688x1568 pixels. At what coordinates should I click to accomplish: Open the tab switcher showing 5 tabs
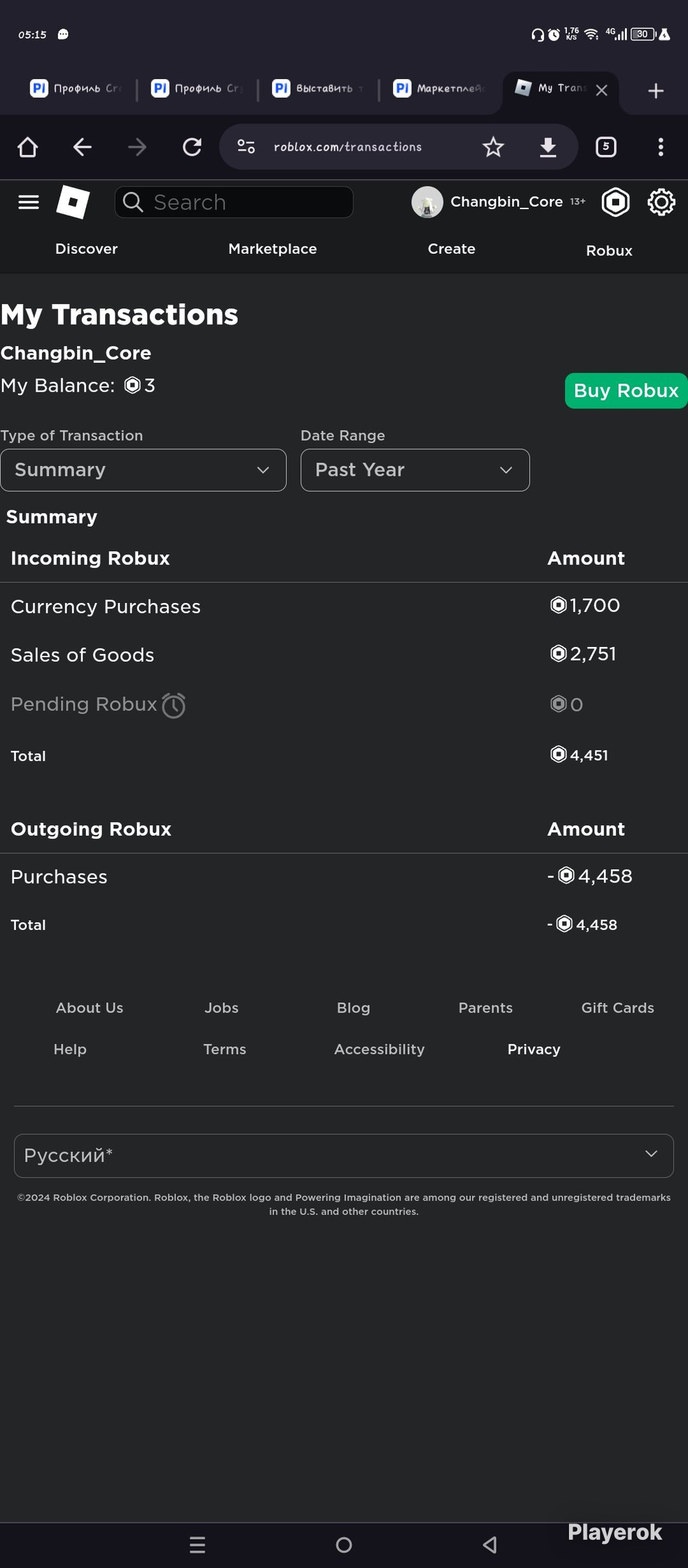coord(606,147)
